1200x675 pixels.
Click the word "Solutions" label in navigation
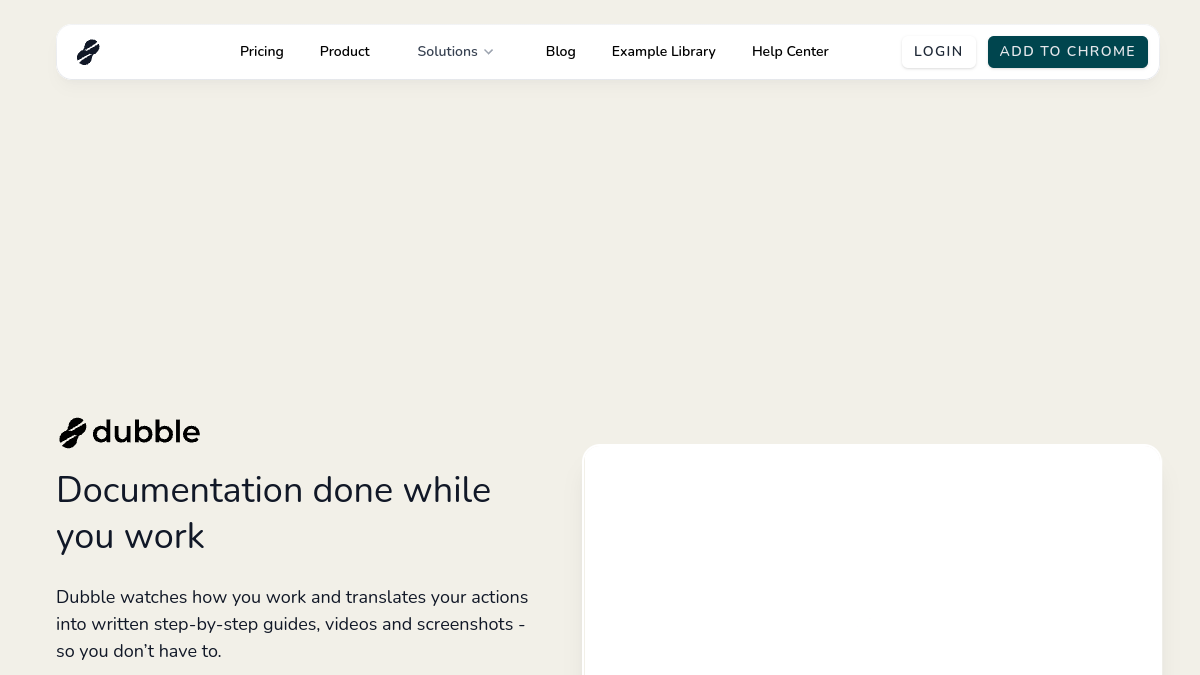447,52
